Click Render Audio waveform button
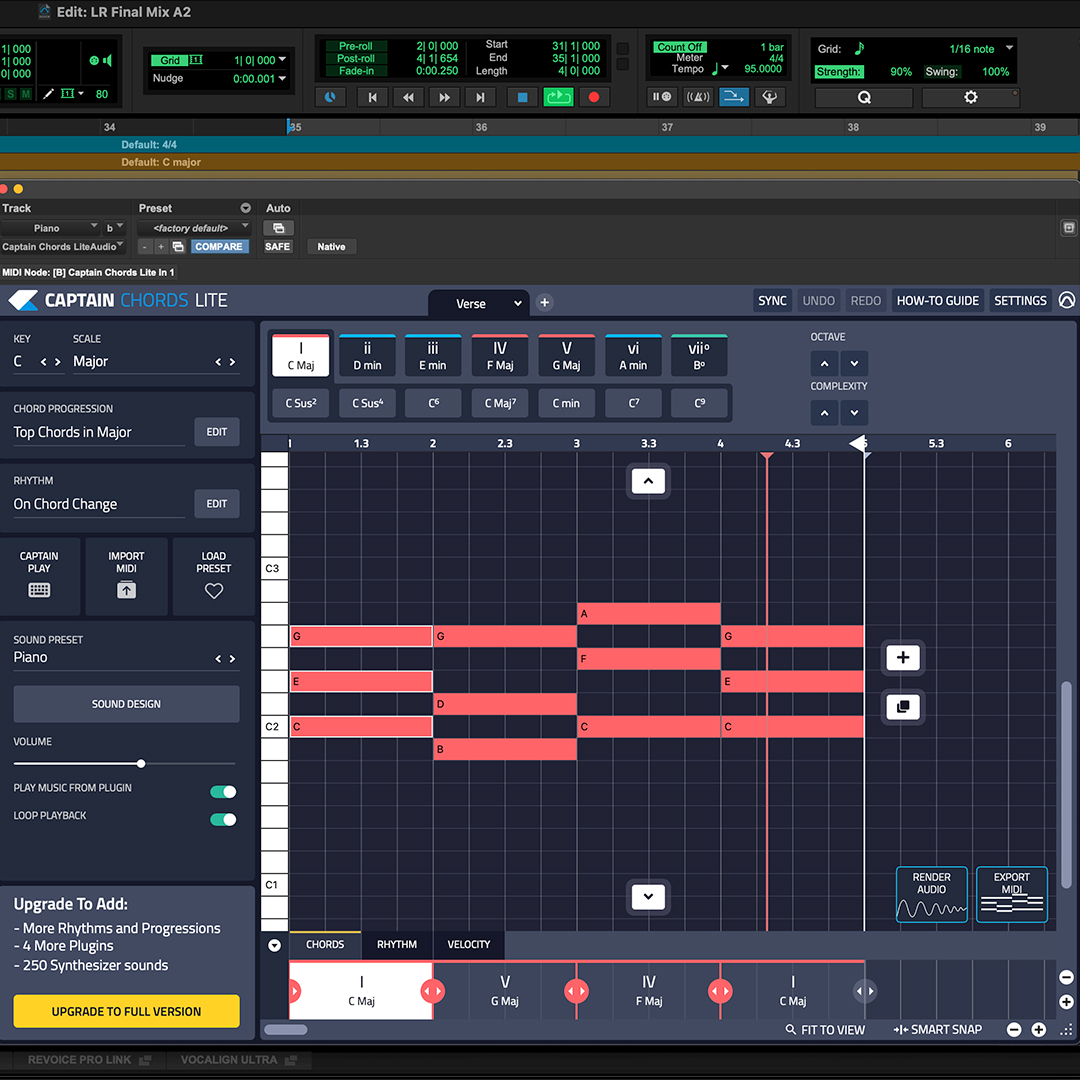This screenshot has height=1080, width=1080. pyautogui.click(x=931, y=894)
